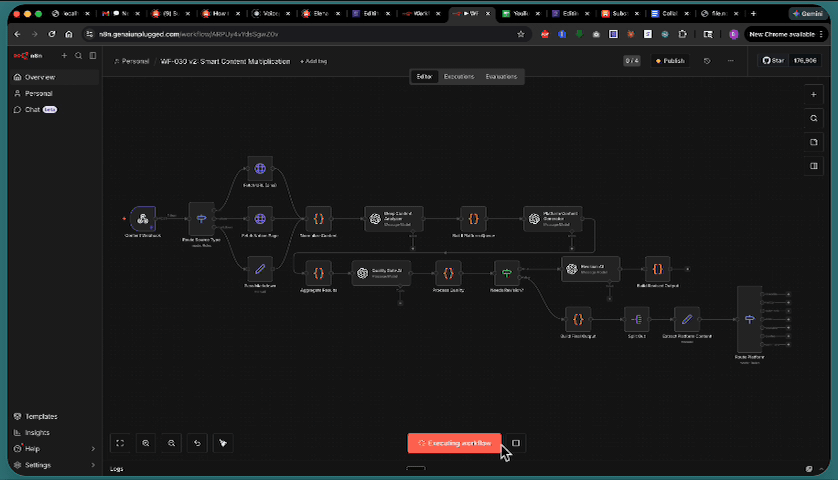This screenshot has height=480, width=838.
Task: Zoom in on the canvas
Action: 146,443
